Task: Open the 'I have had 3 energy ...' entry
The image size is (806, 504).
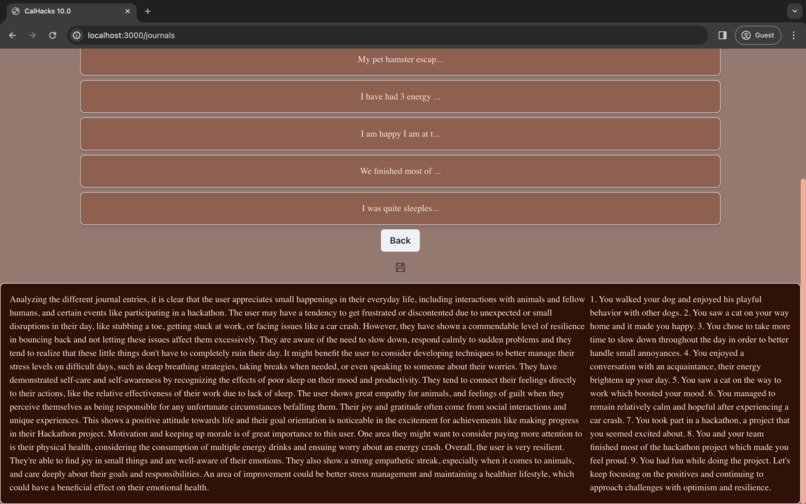Action: 400,97
